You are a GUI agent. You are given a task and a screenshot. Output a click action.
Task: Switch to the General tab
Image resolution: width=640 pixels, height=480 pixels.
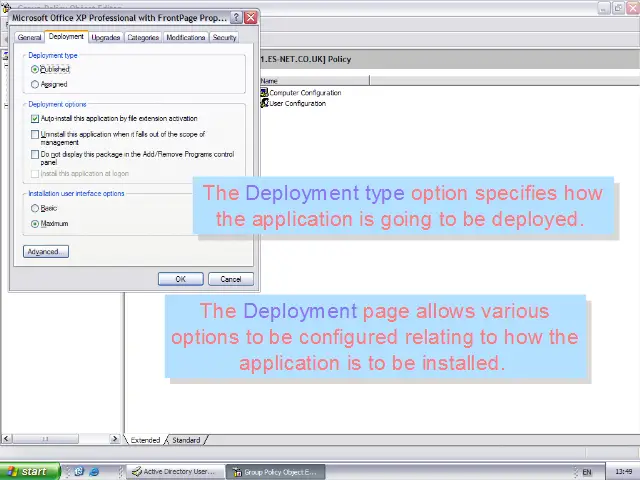(x=29, y=37)
